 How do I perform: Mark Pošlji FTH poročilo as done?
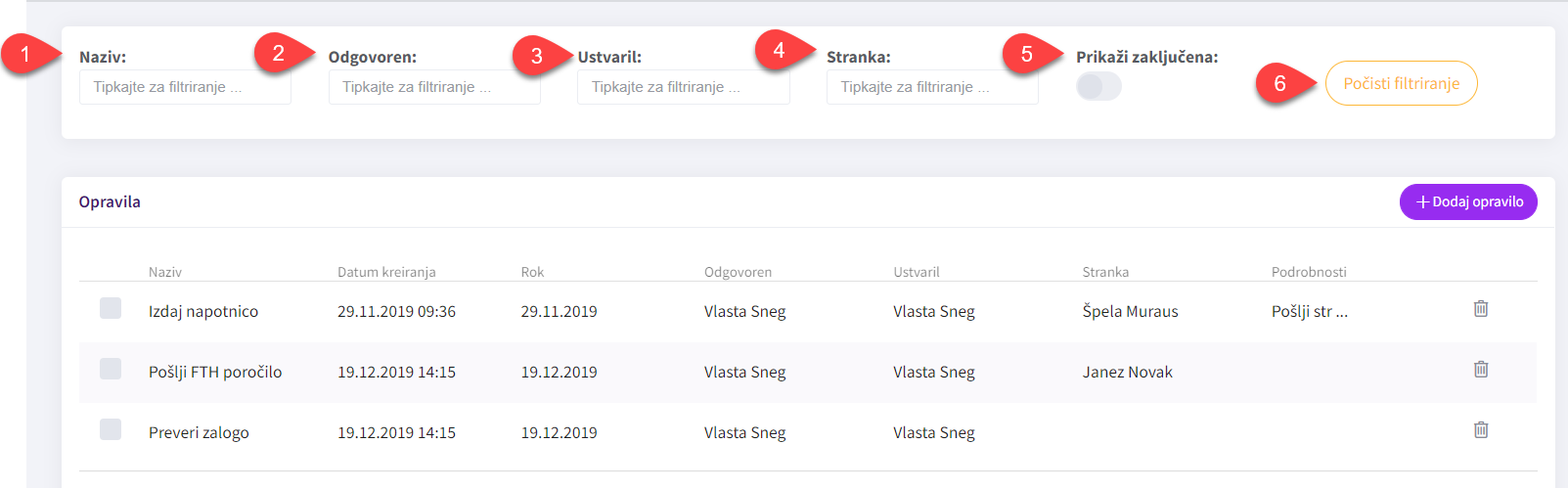[x=111, y=370]
